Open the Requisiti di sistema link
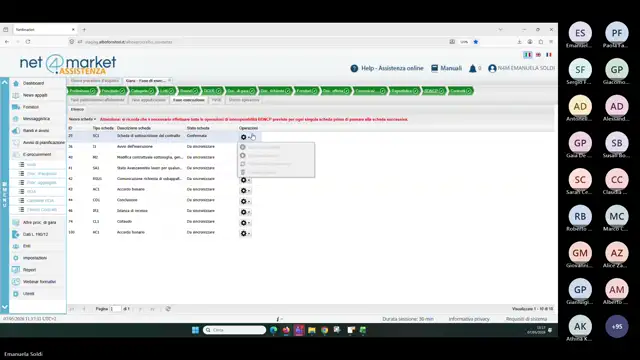The image size is (640, 360). coord(527,319)
